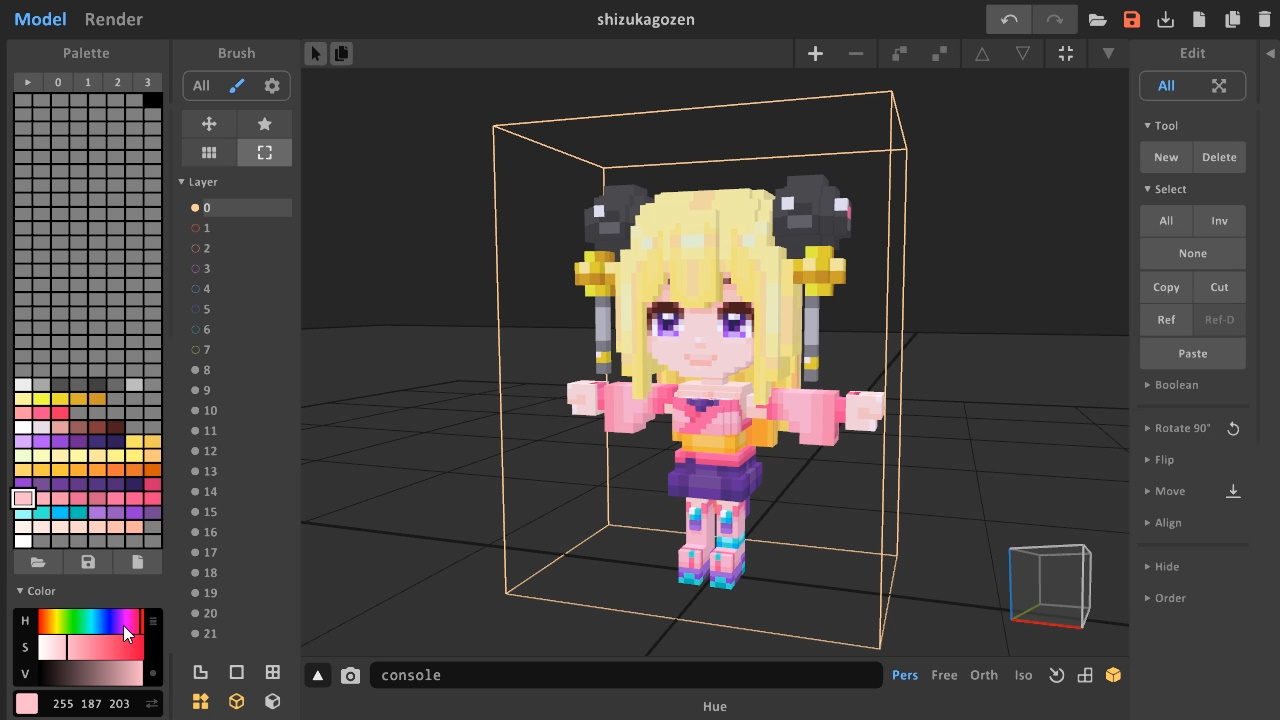The width and height of the screenshot is (1280, 720).
Task: Toggle the yellow cube display icon at bottom right
Action: [x=1113, y=676]
